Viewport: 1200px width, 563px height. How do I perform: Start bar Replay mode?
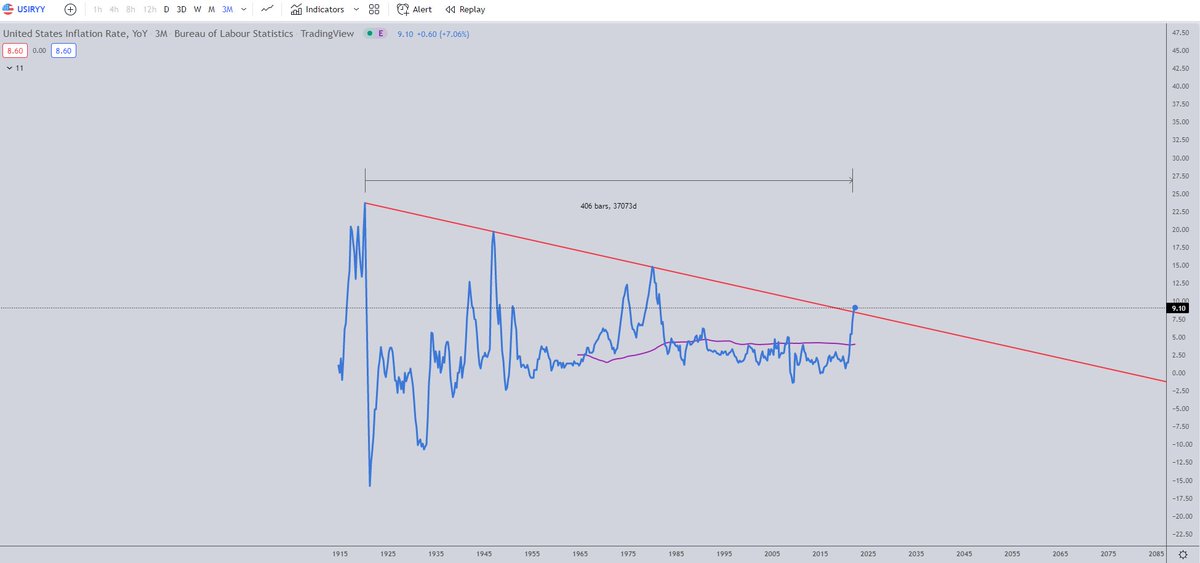pos(465,9)
